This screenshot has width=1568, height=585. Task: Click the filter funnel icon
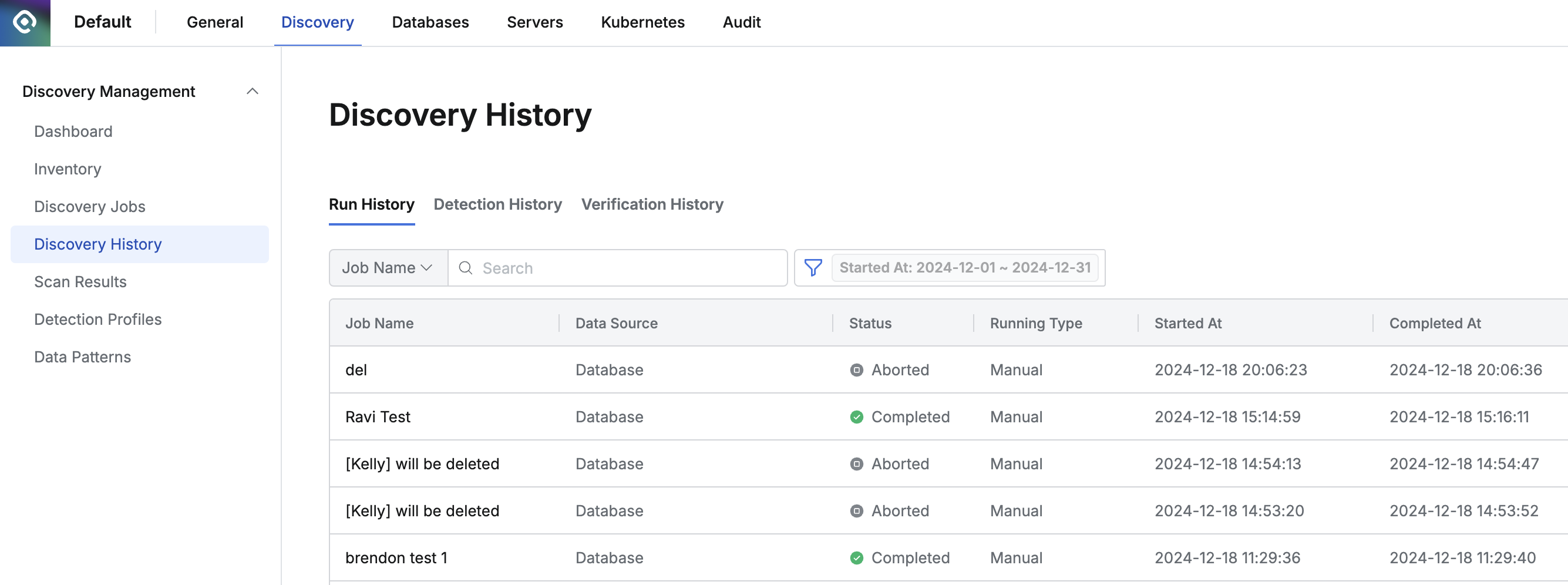[813, 268]
